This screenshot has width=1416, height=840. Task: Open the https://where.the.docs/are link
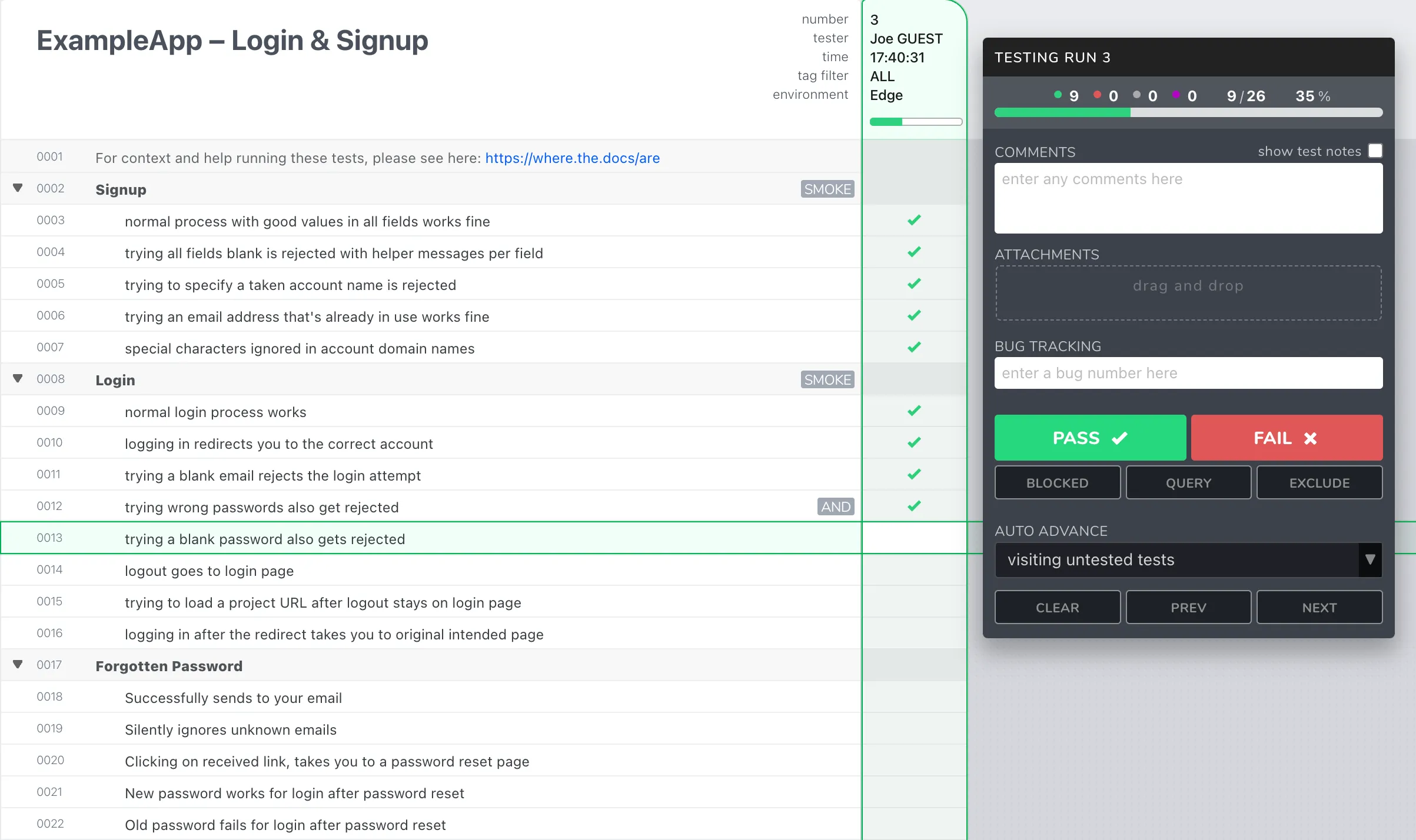pyautogui.click(x=572, y=158)
